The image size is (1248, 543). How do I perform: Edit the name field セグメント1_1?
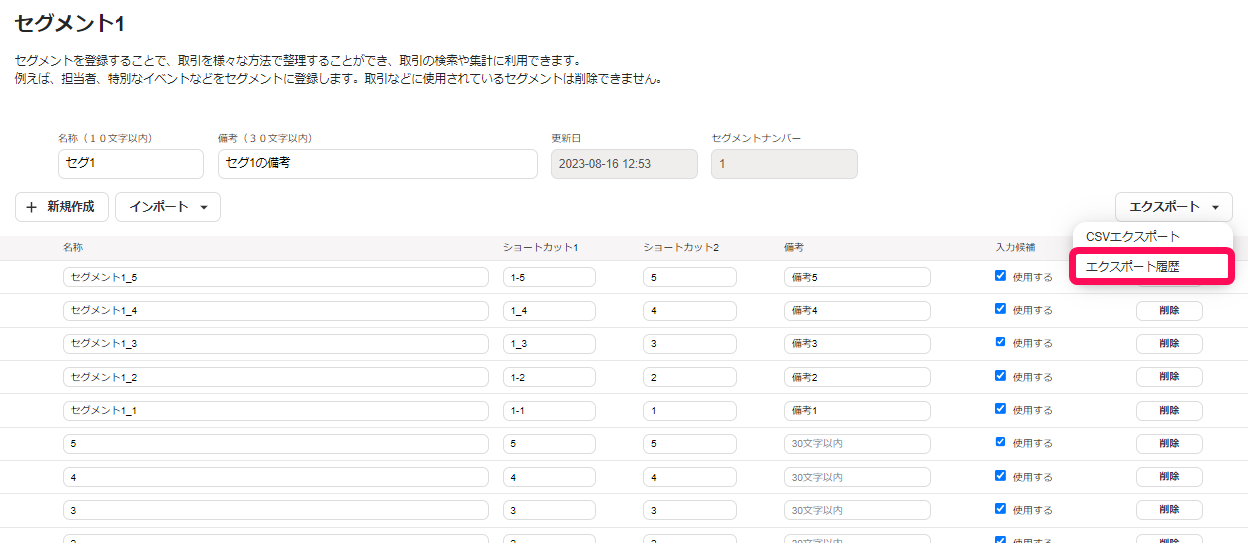click(x=276, y=411)
